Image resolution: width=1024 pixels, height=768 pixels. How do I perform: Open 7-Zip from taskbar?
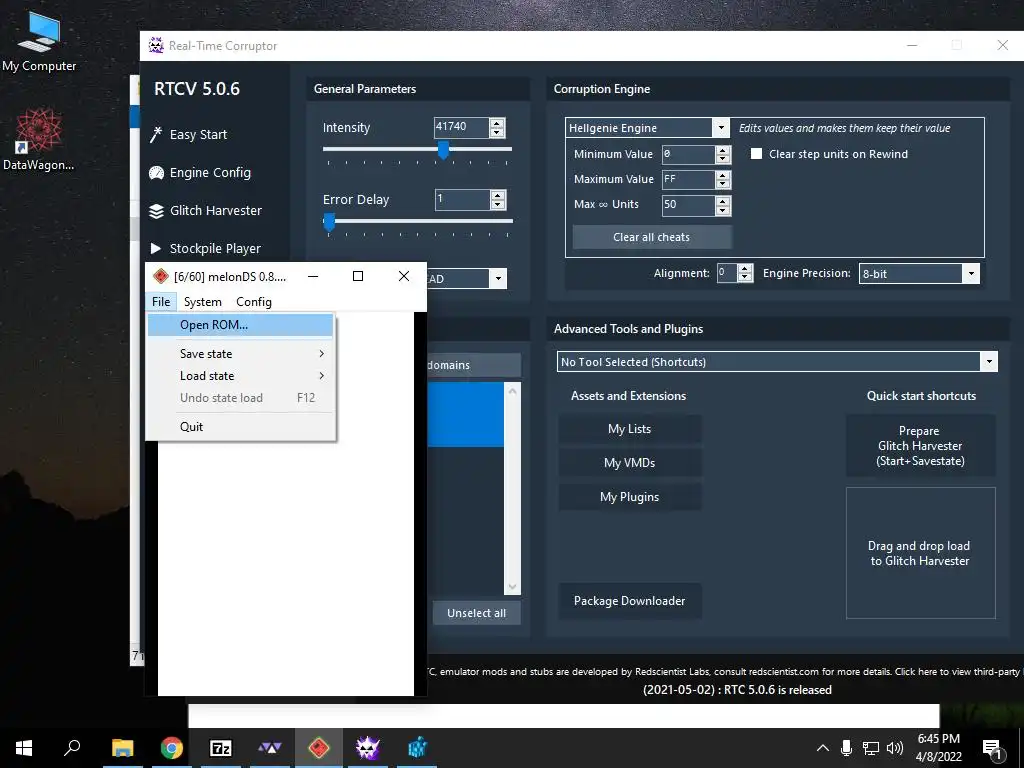(221, 748)
